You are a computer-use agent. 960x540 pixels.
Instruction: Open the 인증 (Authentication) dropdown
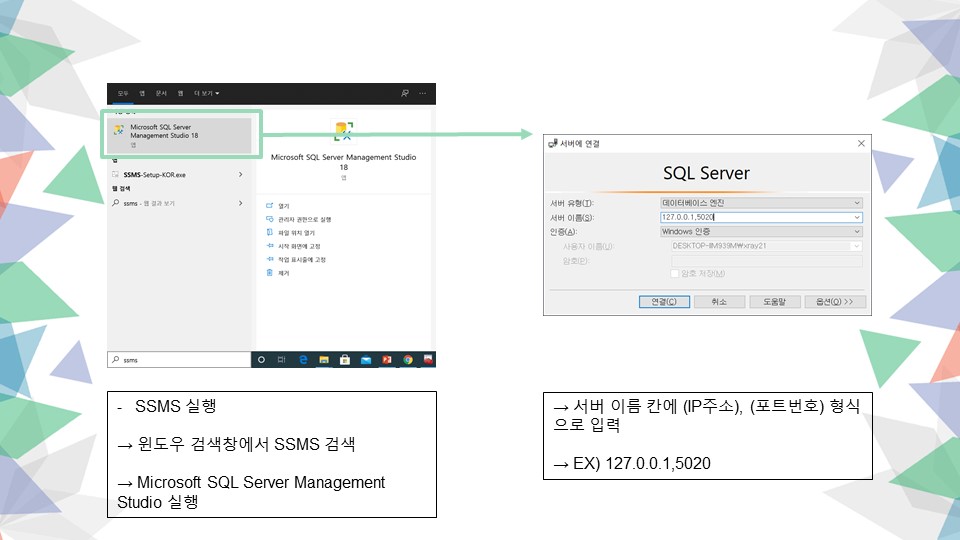pos(761,231)
